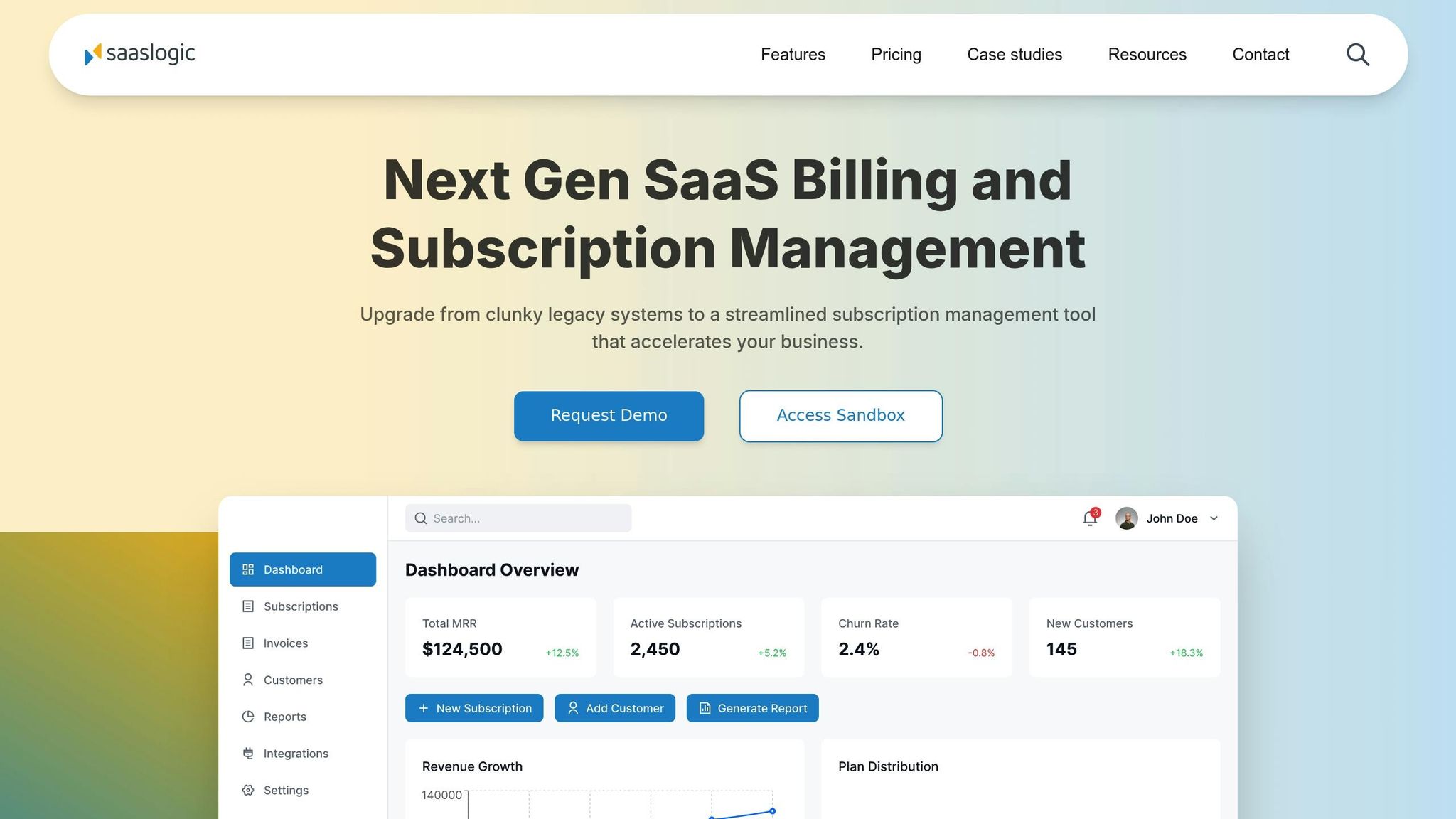Open the site search magnifier icon
Viewport: 1456px width, 819px height.
[1357, 55]
